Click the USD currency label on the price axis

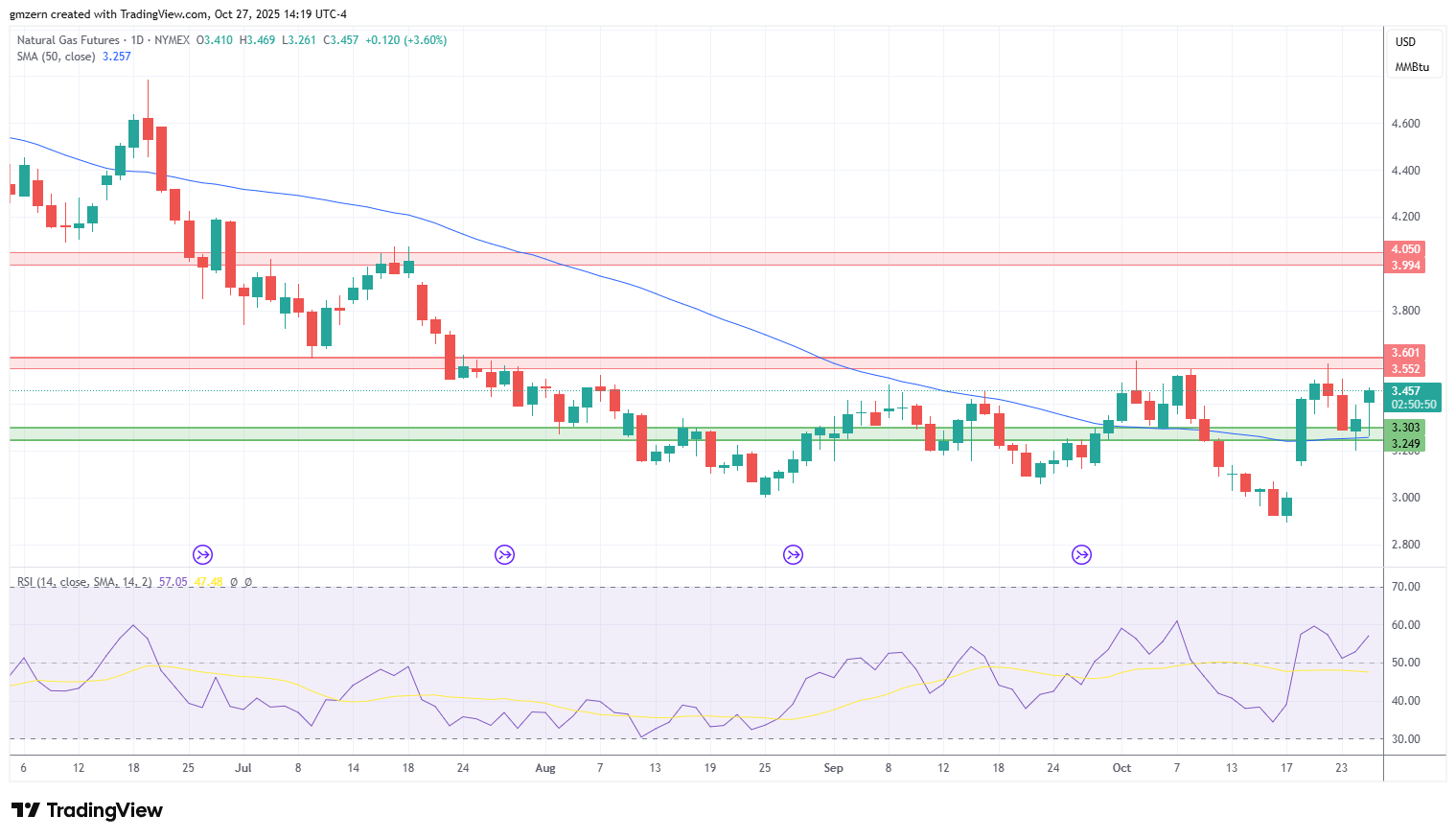pos(1405,42)
